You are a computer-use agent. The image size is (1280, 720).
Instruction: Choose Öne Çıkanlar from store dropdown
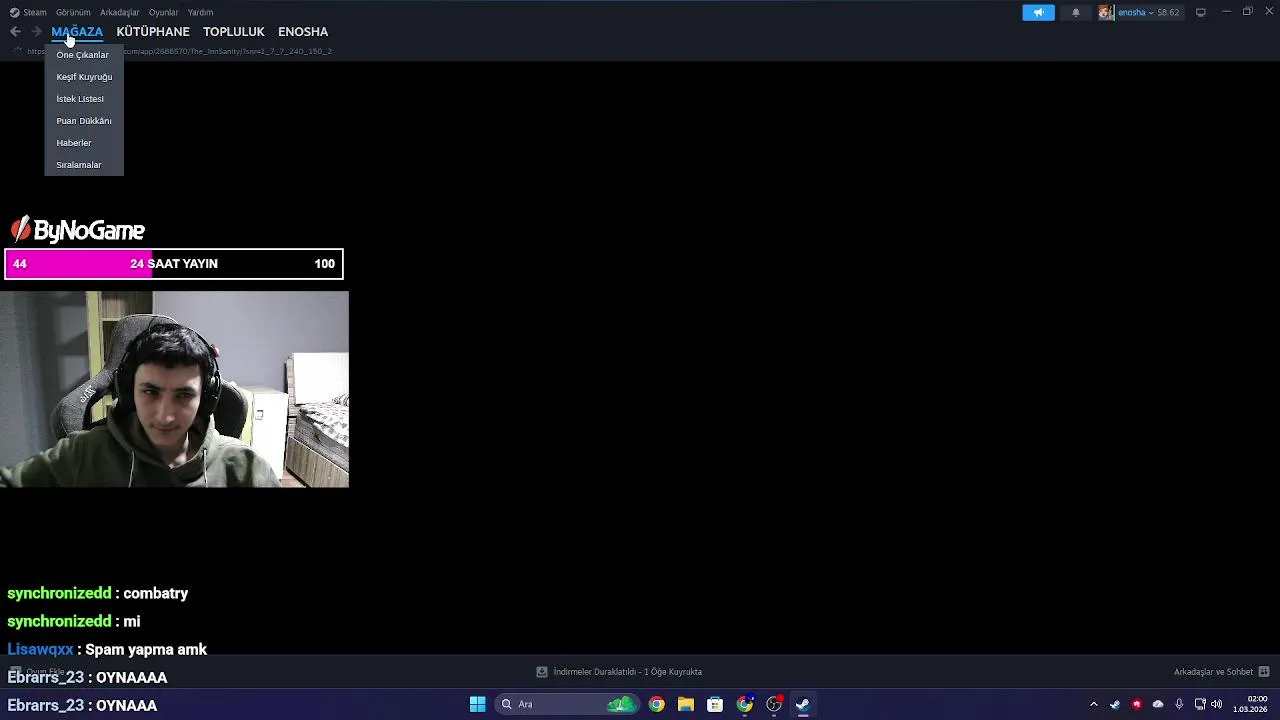[x=83, y=55]
